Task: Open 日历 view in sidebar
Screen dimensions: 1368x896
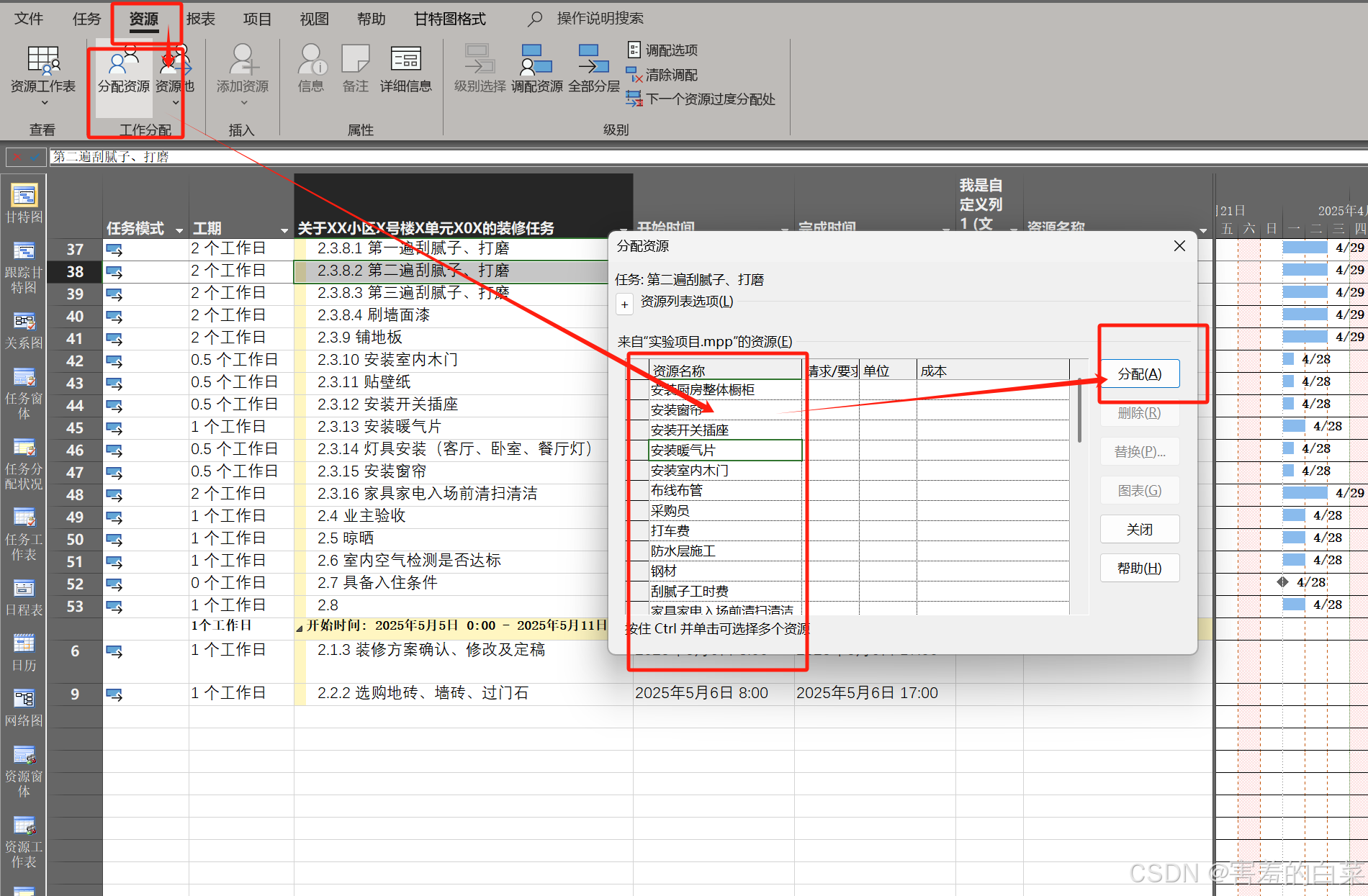Action: click(x=24, y=653)
